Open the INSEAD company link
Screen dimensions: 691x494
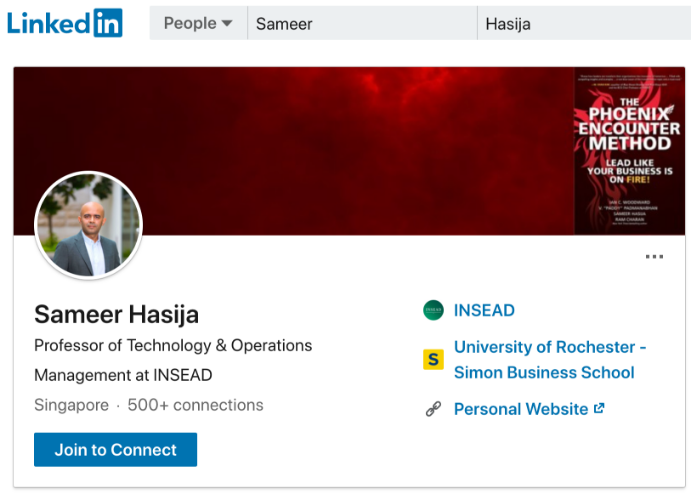[x=484, y=310]
